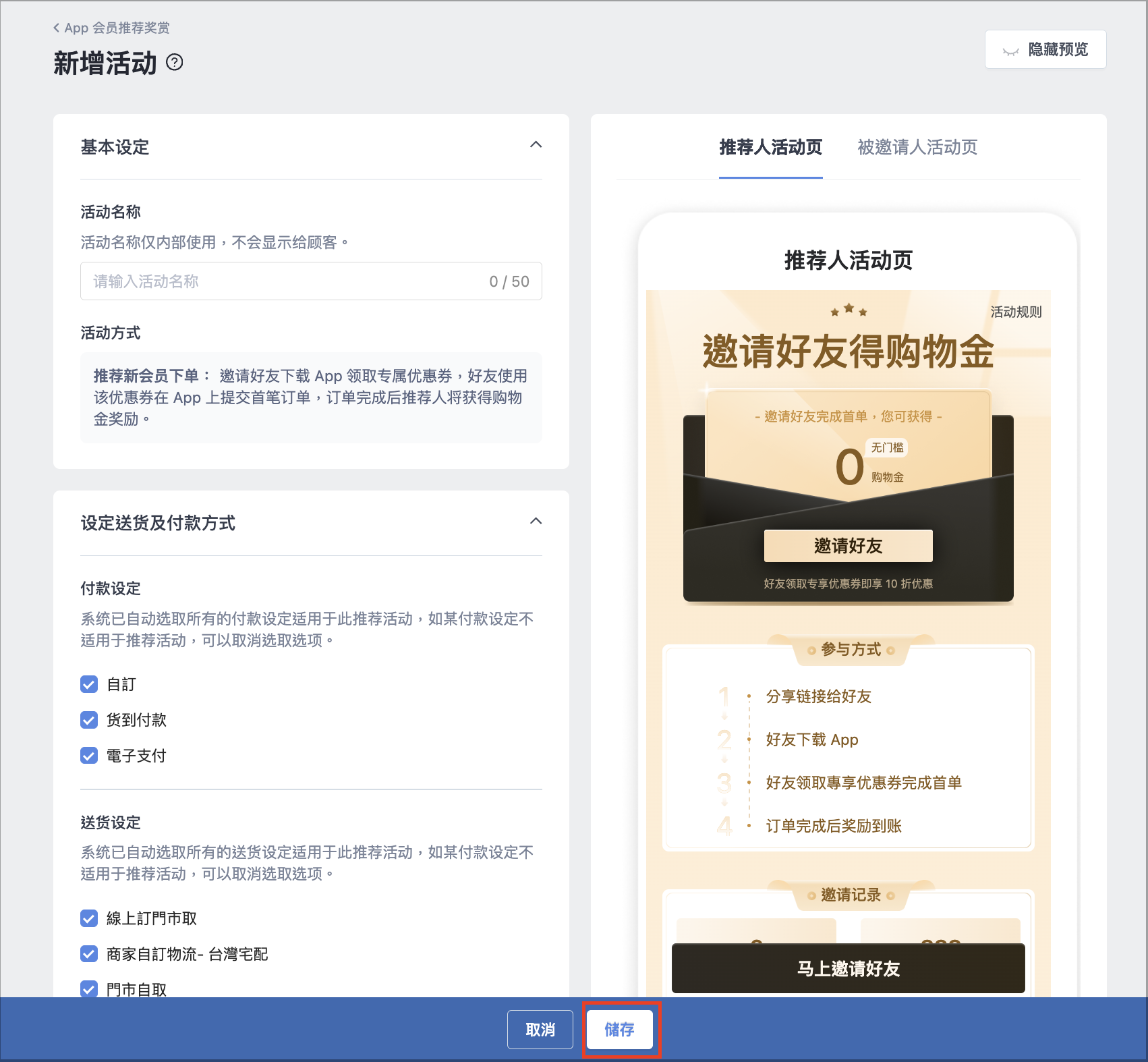Click the 马上邀请好友 button in preview
This screenshot has width=1148, height=1062.
(x=849, y=969)
